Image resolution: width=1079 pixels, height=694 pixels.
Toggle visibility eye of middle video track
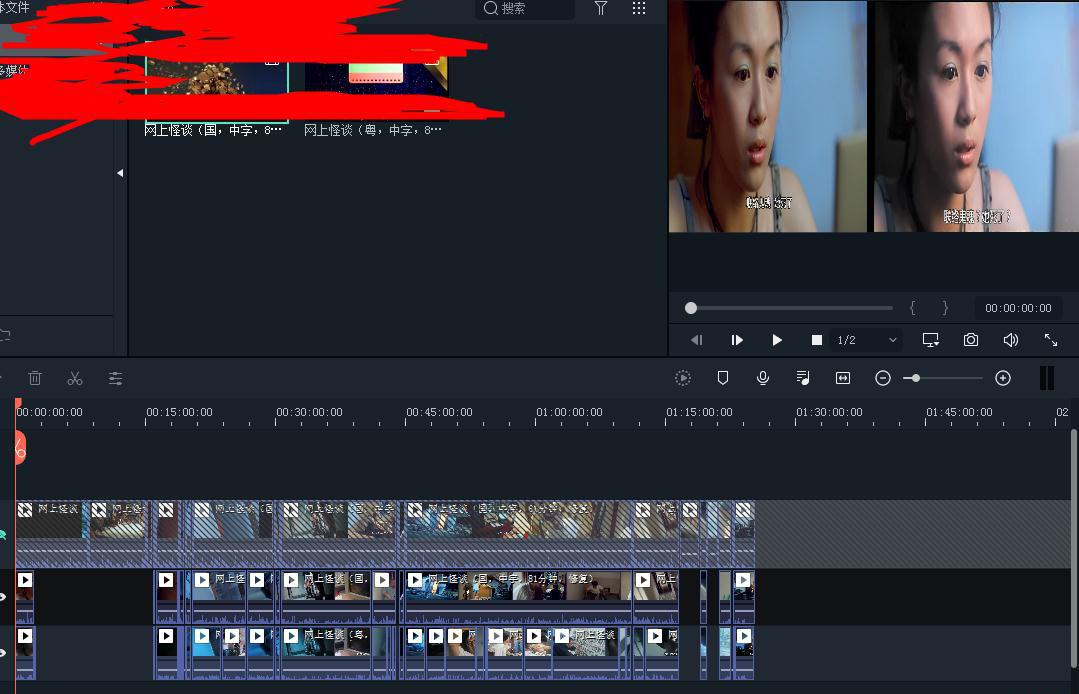3,596
